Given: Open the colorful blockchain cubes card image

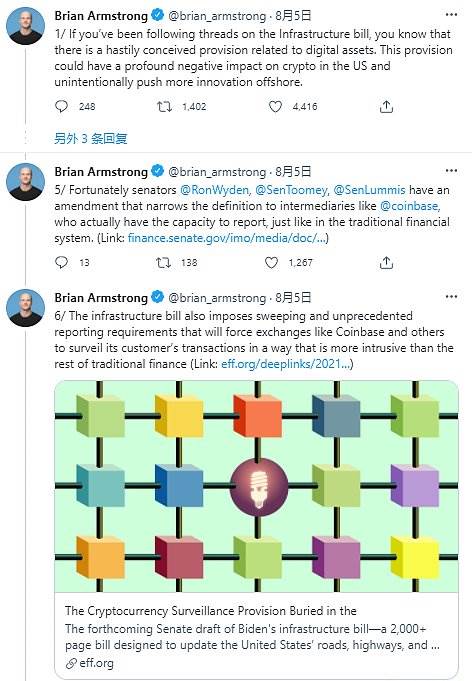Looking at the screenshot, I should pyautogui.click(x=256, y=486).
